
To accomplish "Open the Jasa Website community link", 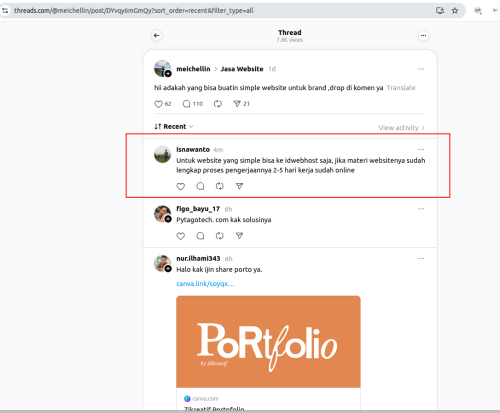I will coord(242,69).
